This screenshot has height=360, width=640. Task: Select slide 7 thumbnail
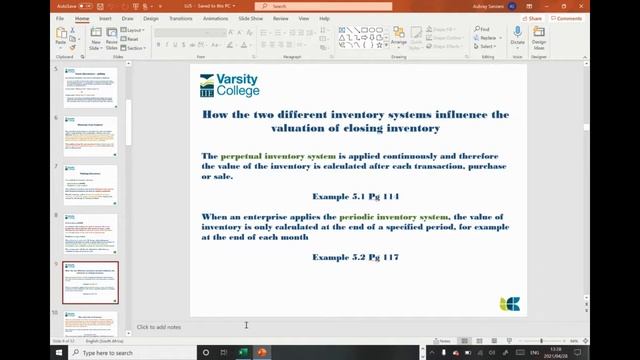click(90, 185)
